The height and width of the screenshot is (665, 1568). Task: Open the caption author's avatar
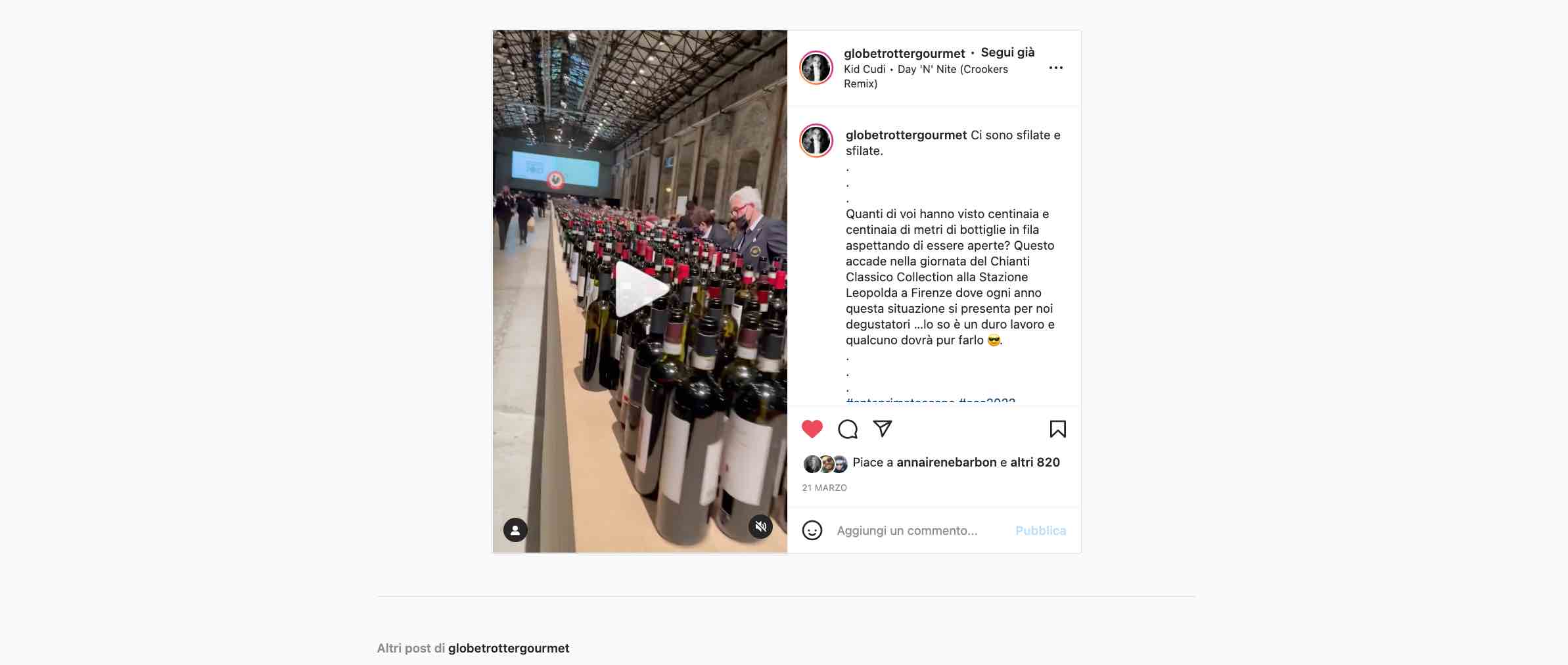(x=816, y=141)
